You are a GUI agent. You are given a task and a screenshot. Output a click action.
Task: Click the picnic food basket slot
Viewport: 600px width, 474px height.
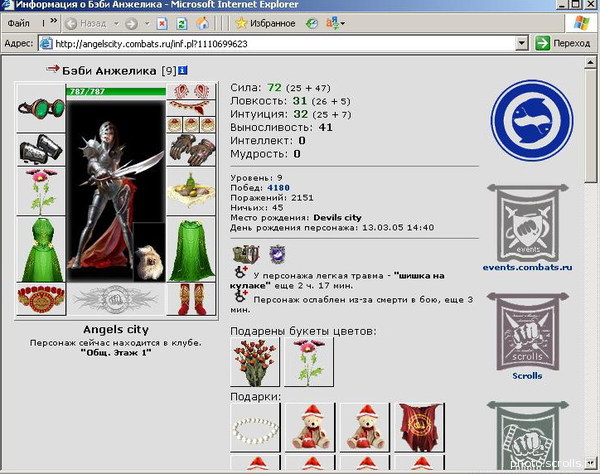click(191, 191)
